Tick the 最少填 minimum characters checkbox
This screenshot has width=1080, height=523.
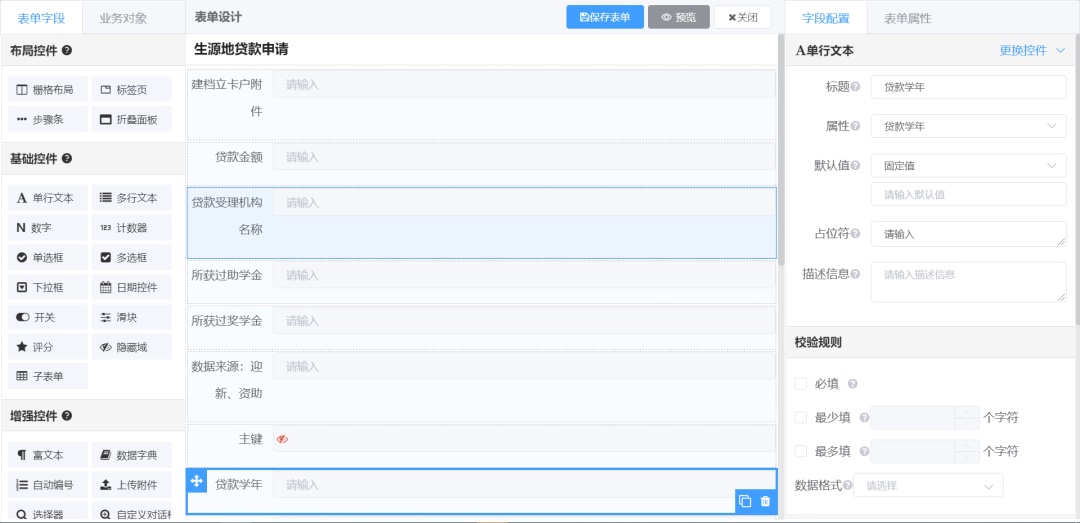tap(801, 417)
